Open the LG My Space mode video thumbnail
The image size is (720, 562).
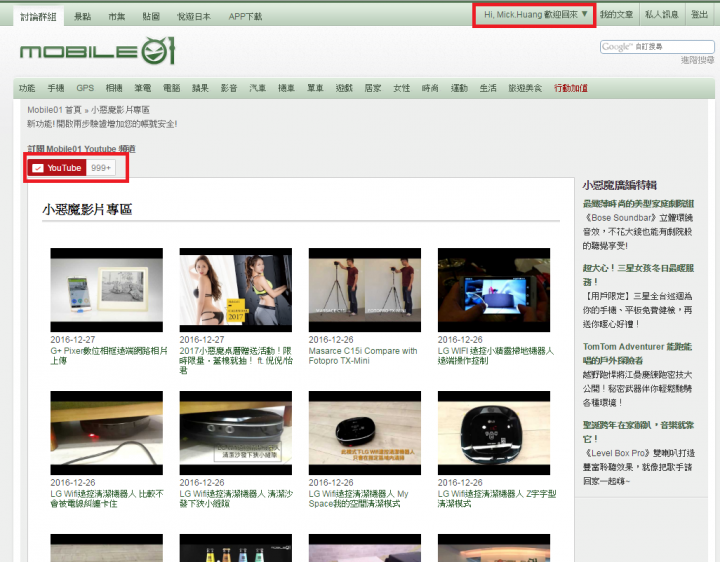pyautogui.click(x=365, y=433)
